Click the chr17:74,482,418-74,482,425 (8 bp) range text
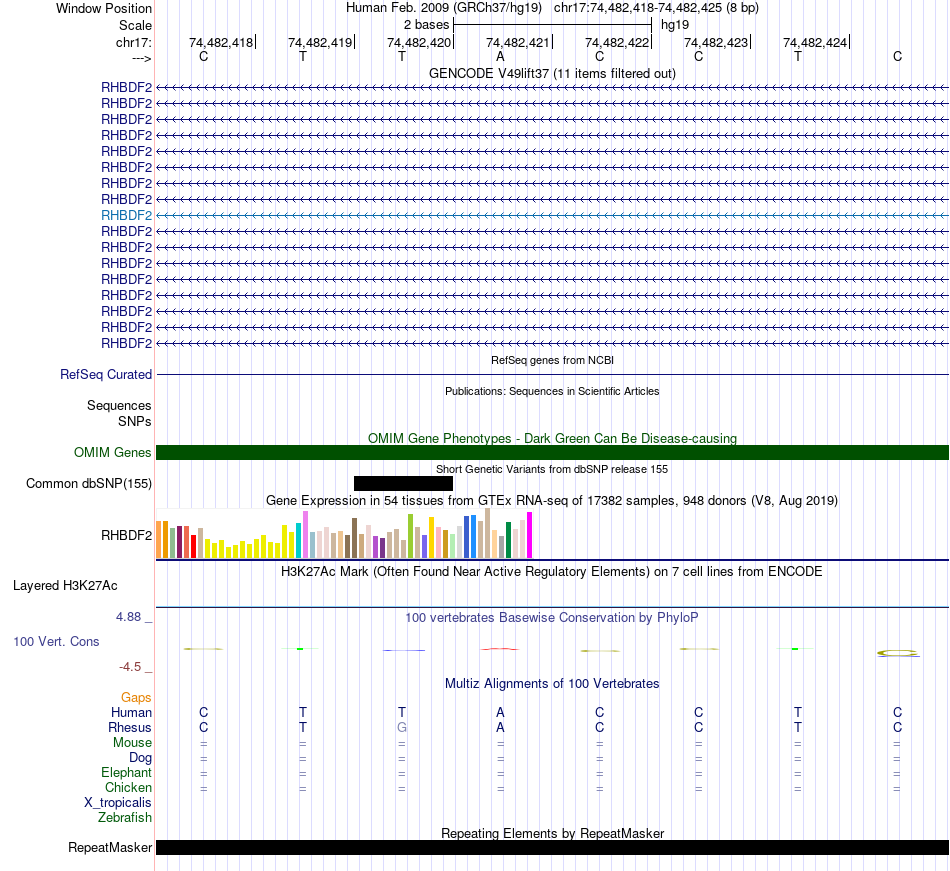 coord(656,8)
